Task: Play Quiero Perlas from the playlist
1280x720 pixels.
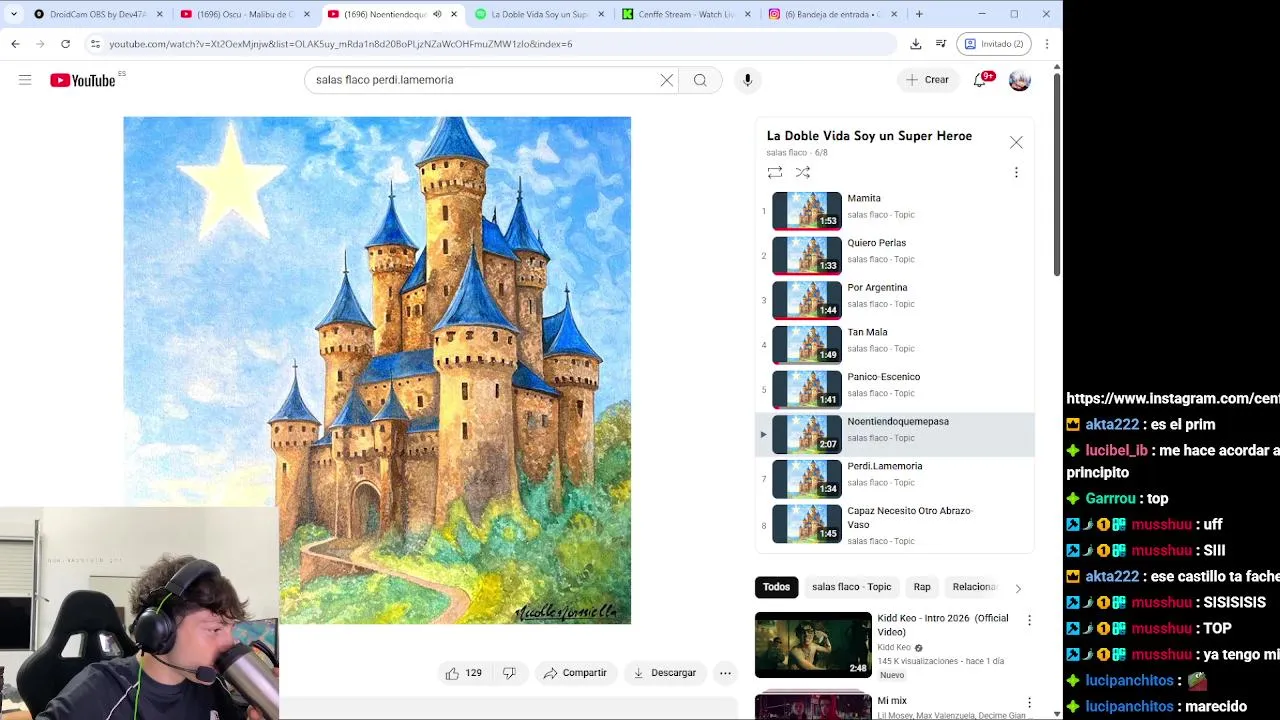Action: tap(895, 256)
